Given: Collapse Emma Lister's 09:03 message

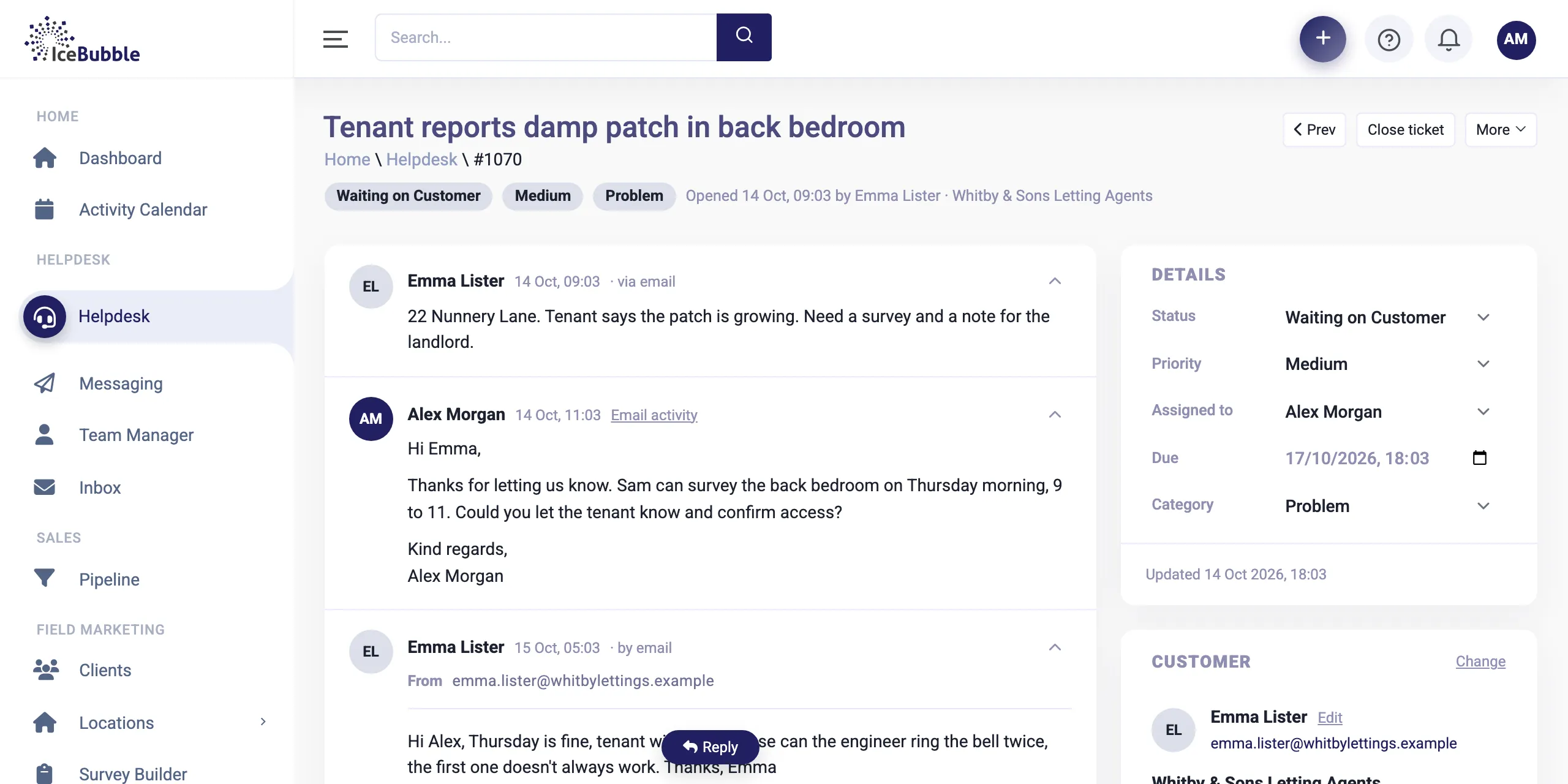Looking at the screenshot, I should click(1055, 281).
